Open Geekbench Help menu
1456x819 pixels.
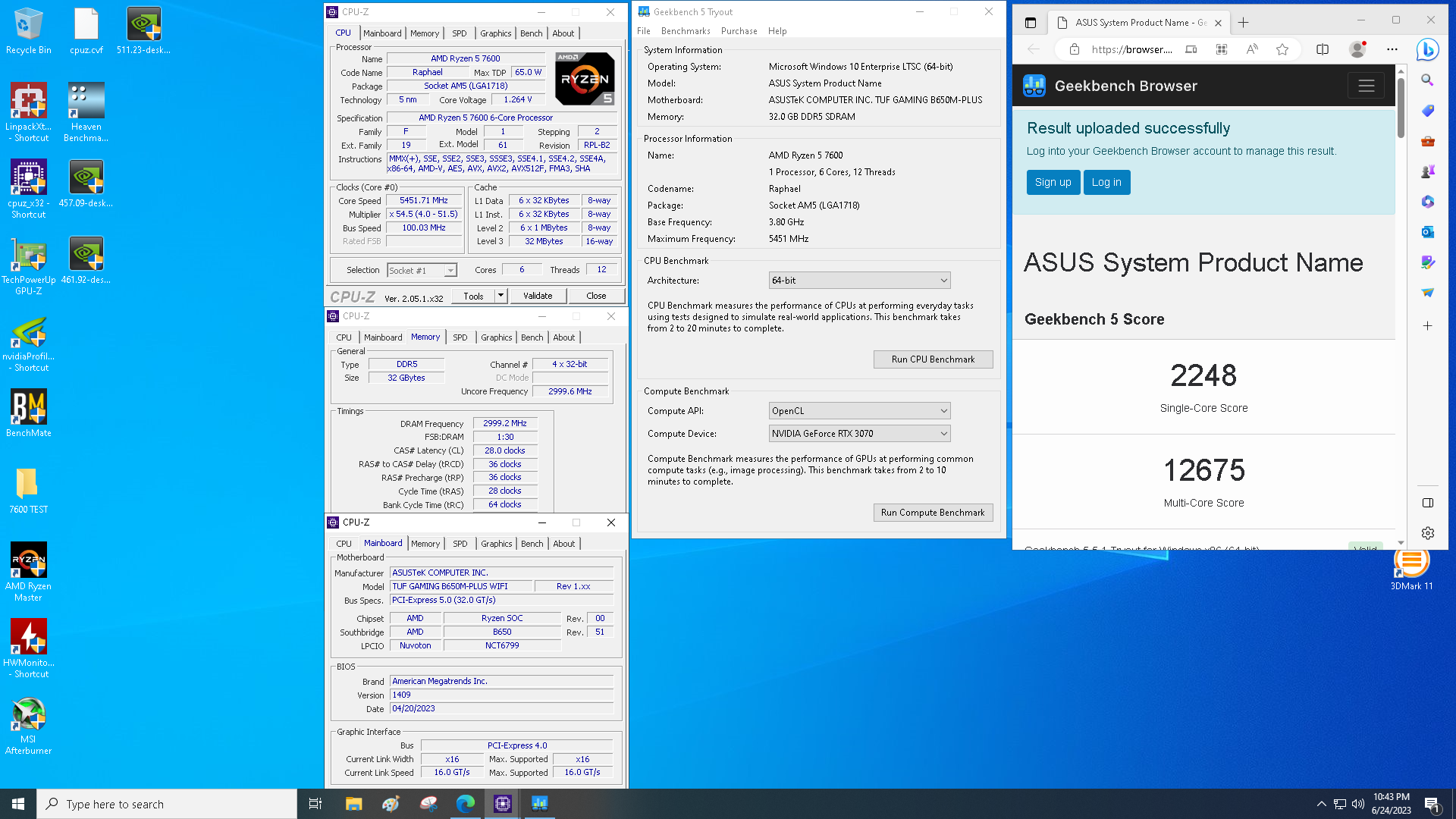[x=777, y=31]
